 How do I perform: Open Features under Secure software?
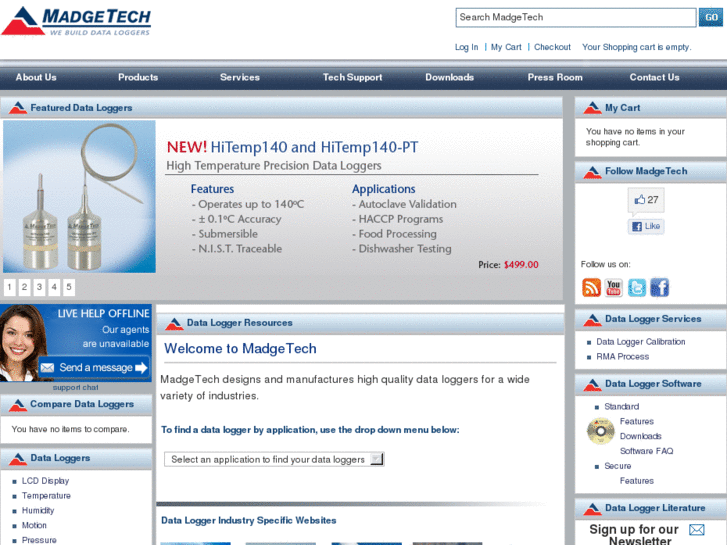click(637, 481)
